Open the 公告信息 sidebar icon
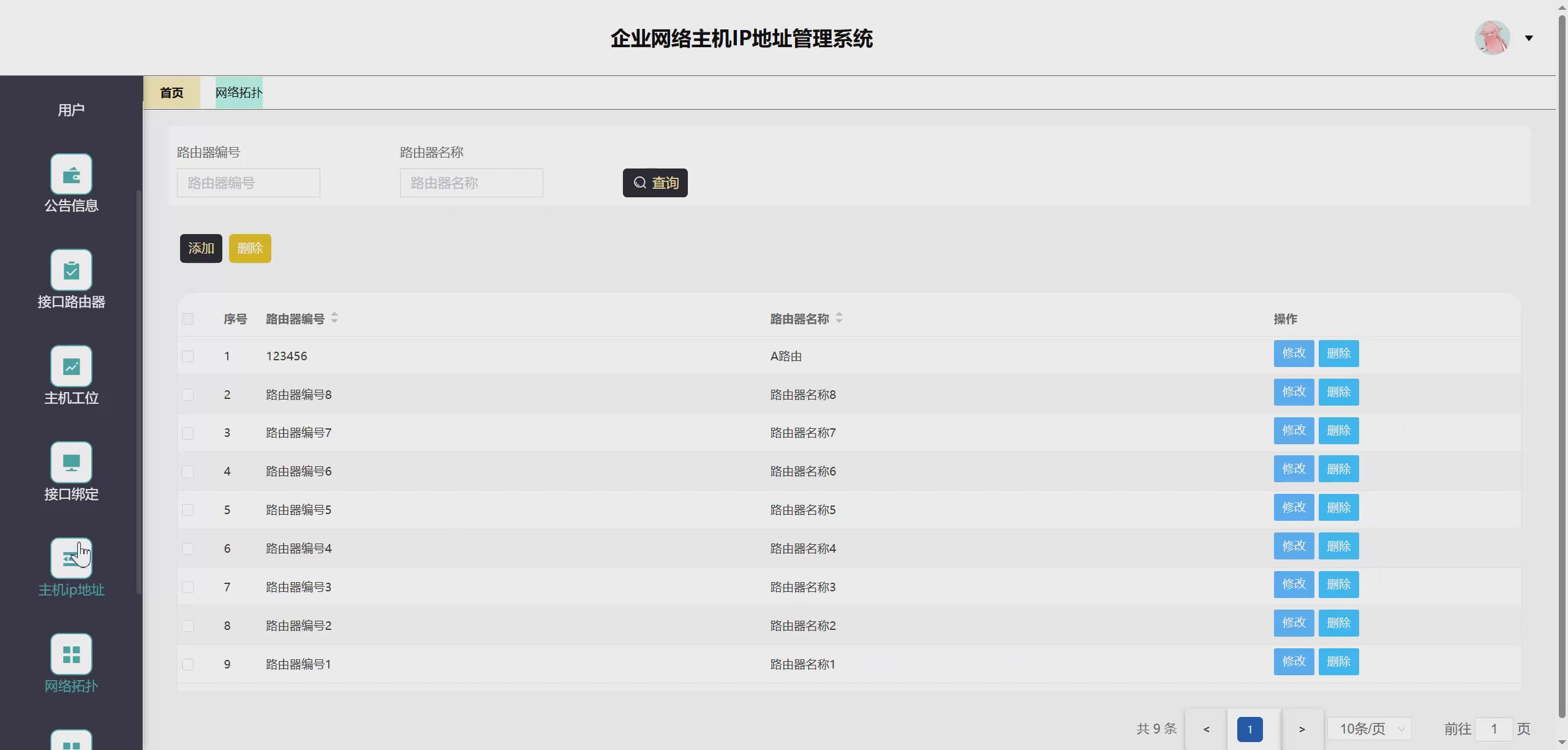The width and height of the screenshot is (1568, 750). click(71, 174)
